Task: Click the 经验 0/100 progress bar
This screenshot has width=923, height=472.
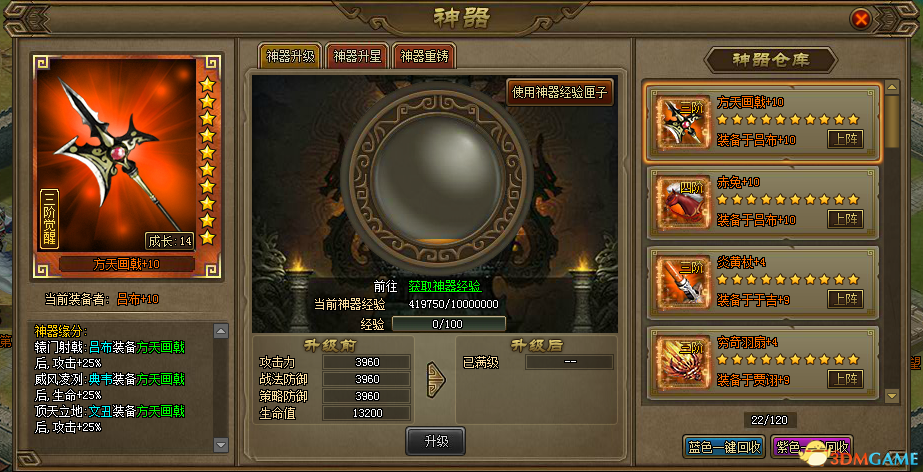Action: click(x=449, y=324)
